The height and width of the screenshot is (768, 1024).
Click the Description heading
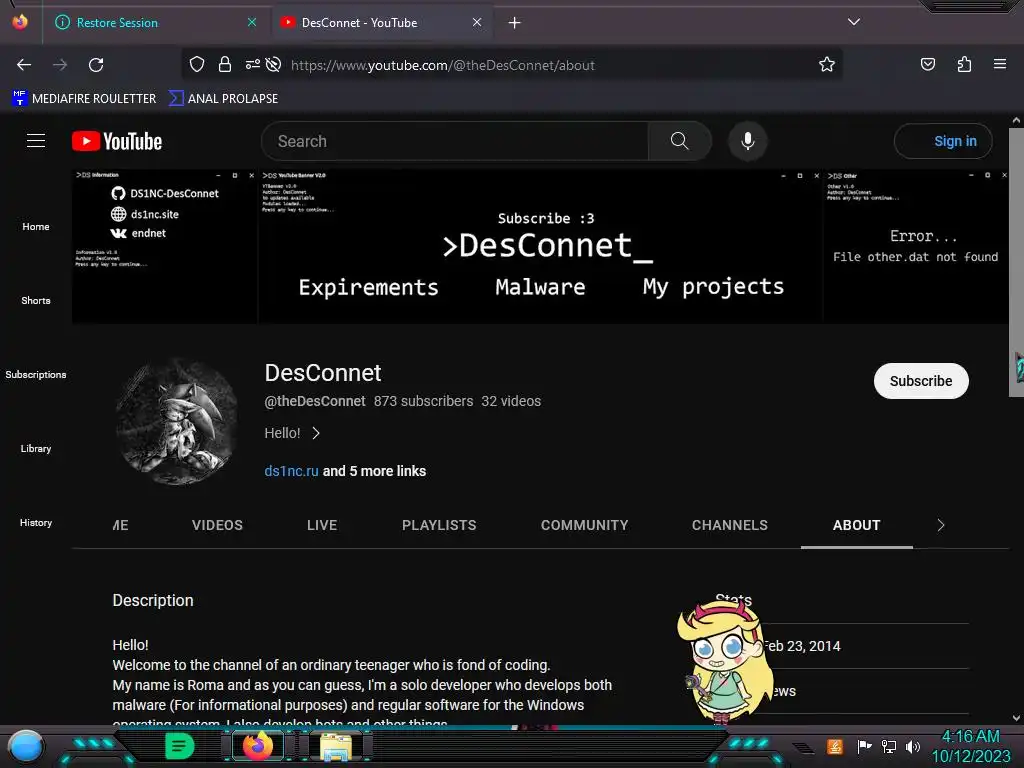153,600
